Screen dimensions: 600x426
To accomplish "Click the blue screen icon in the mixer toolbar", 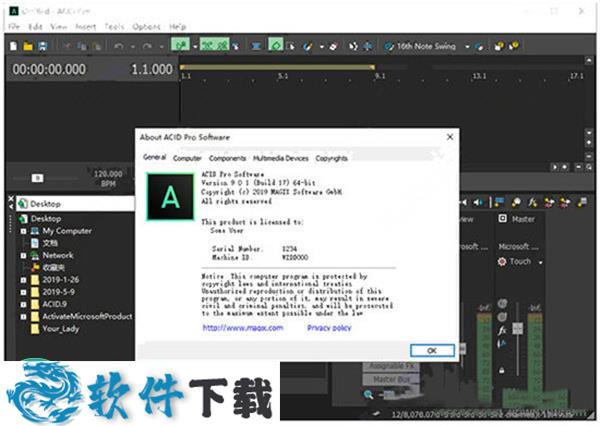I will [499, 202].
